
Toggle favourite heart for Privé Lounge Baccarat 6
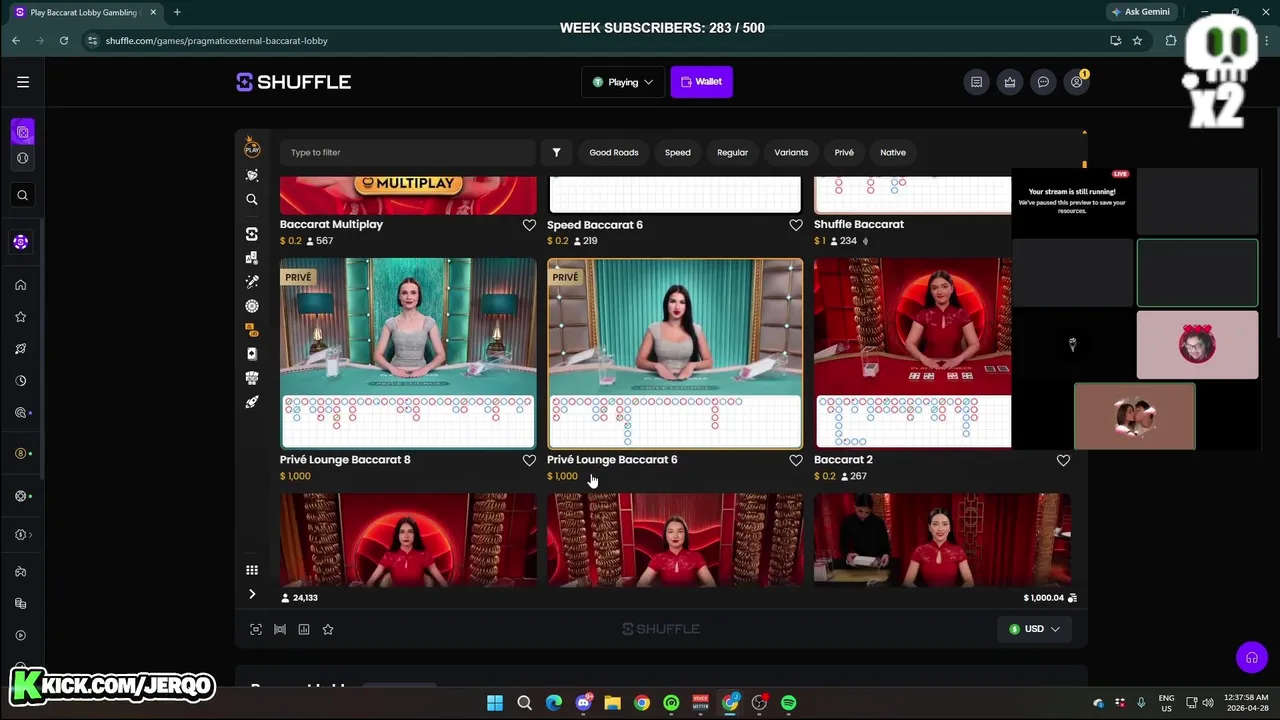coord(796,460)
